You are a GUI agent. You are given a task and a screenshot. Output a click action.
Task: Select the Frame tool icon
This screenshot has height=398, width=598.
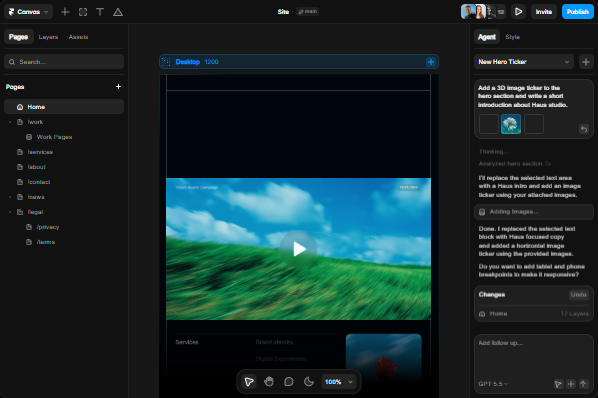pyautogui.click(x=83, y=12)
